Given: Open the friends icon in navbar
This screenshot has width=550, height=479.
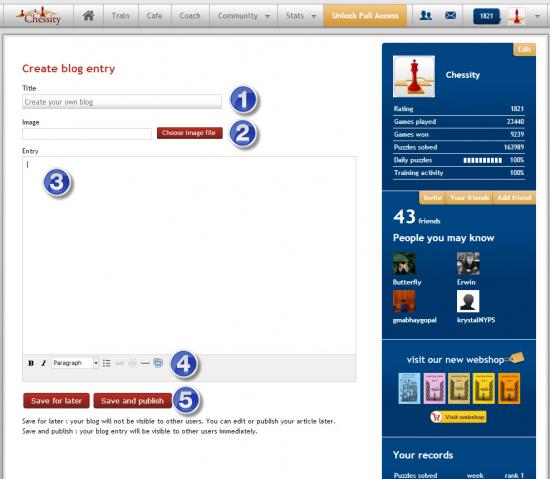Looking at the screenshot, I should point(425,15).
